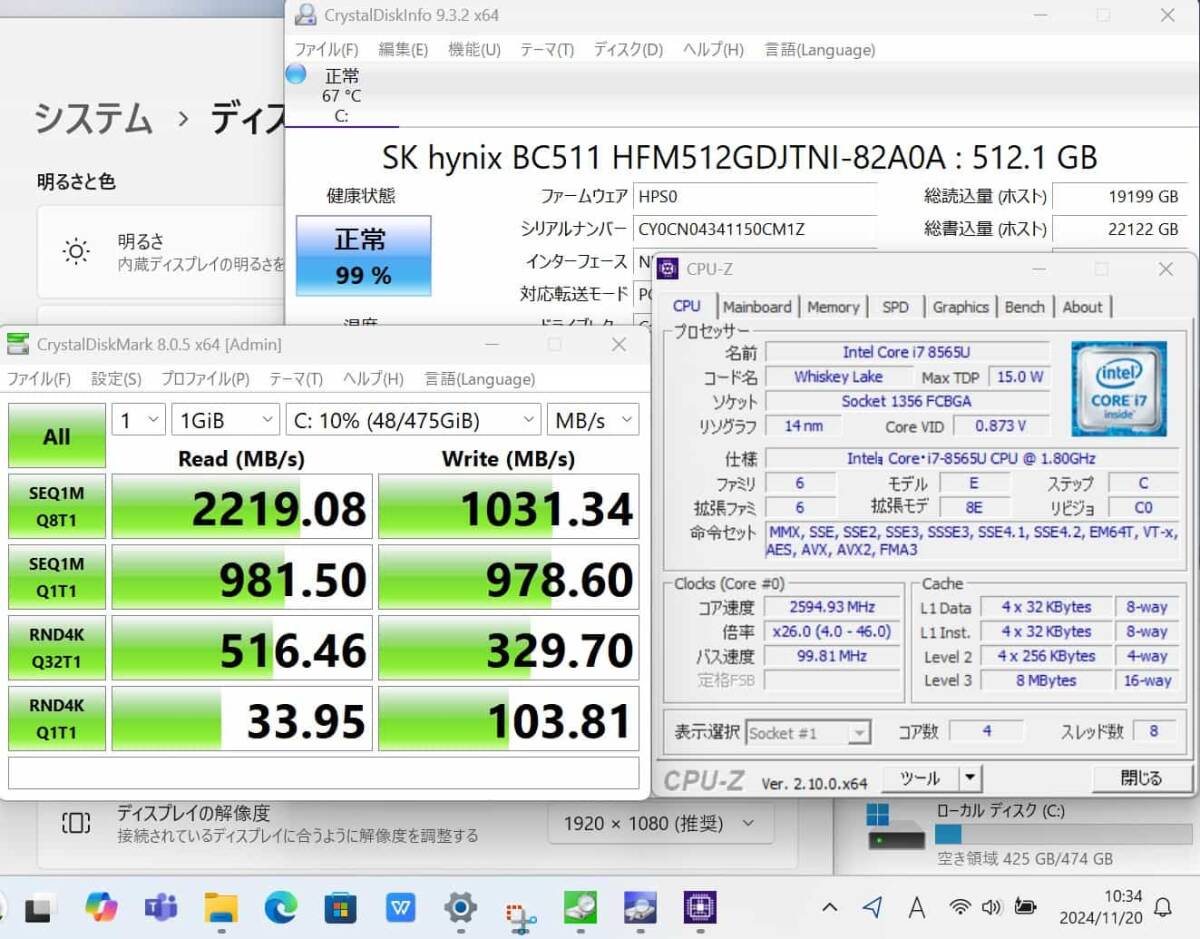Viewport: 1200px width, 939px height.
Task: Run SEQ1M Q8T1 benchmark
Action: [x=57, y=506]
